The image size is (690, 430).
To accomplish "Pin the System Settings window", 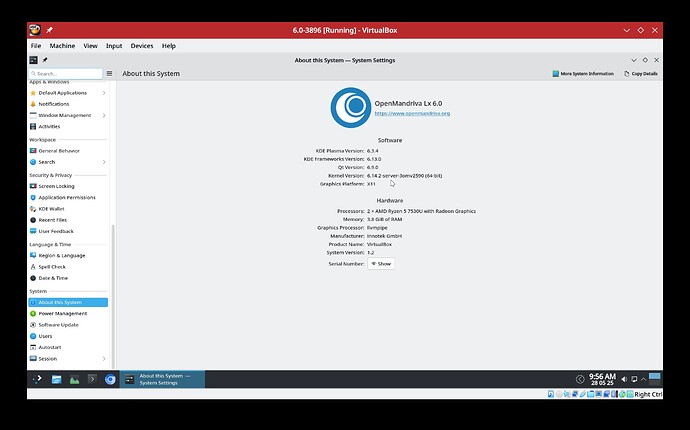I will click(45, 60).
